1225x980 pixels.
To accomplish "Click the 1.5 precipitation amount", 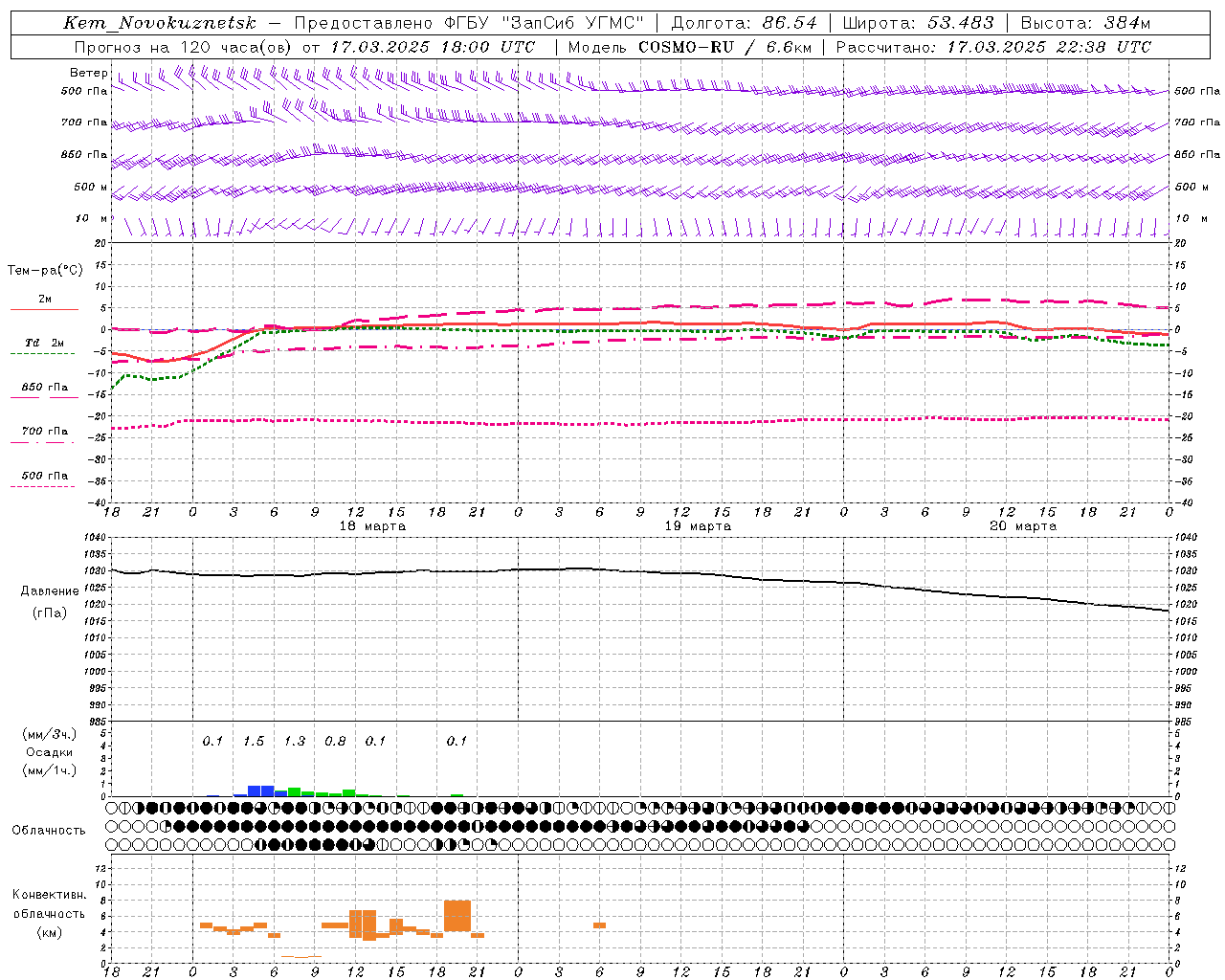I will point(254,742).
